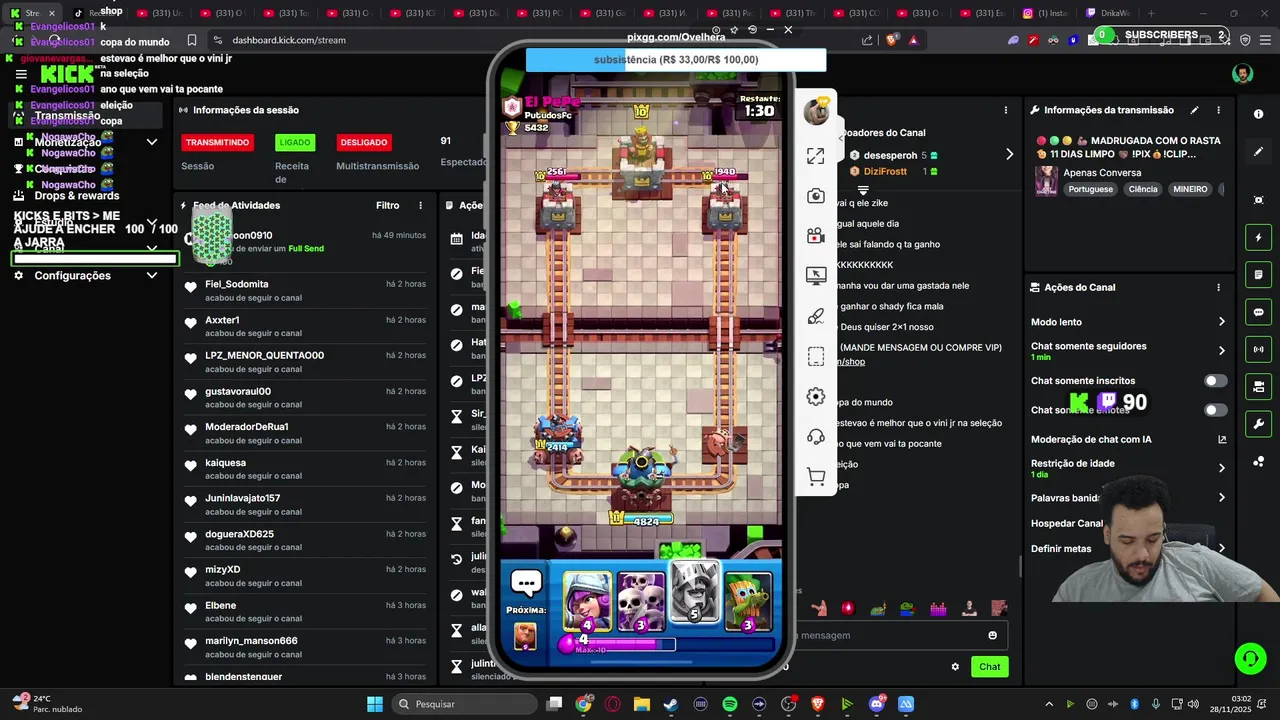The height and width of the screenshot is (720, 1280).
Task: Click the Kick help bubble button
Action: coord(1250,658)
